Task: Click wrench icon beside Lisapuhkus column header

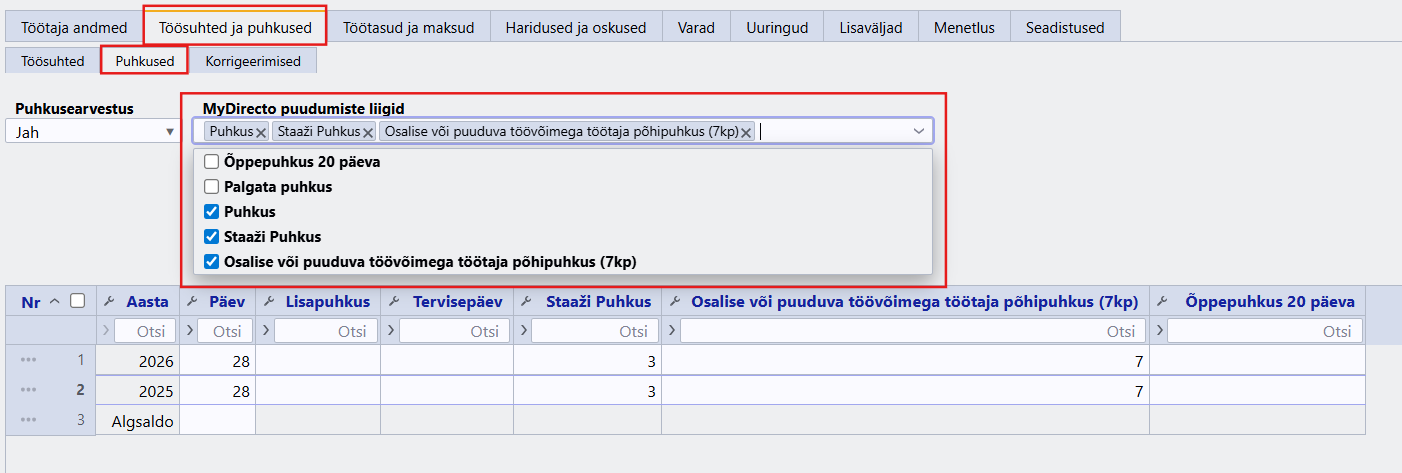Action: (x=269, y=301)
